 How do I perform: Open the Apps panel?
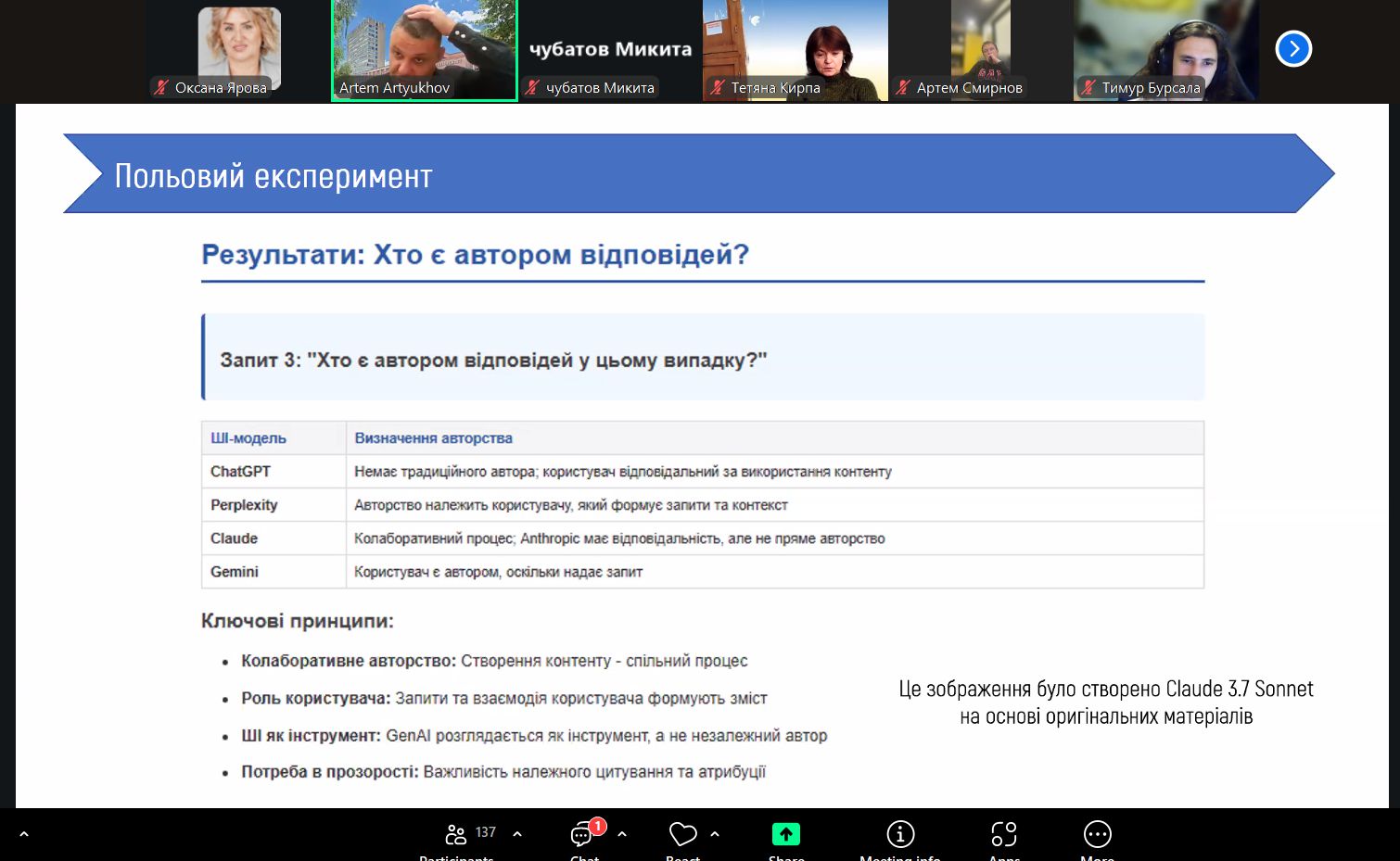click(1003, 835)
